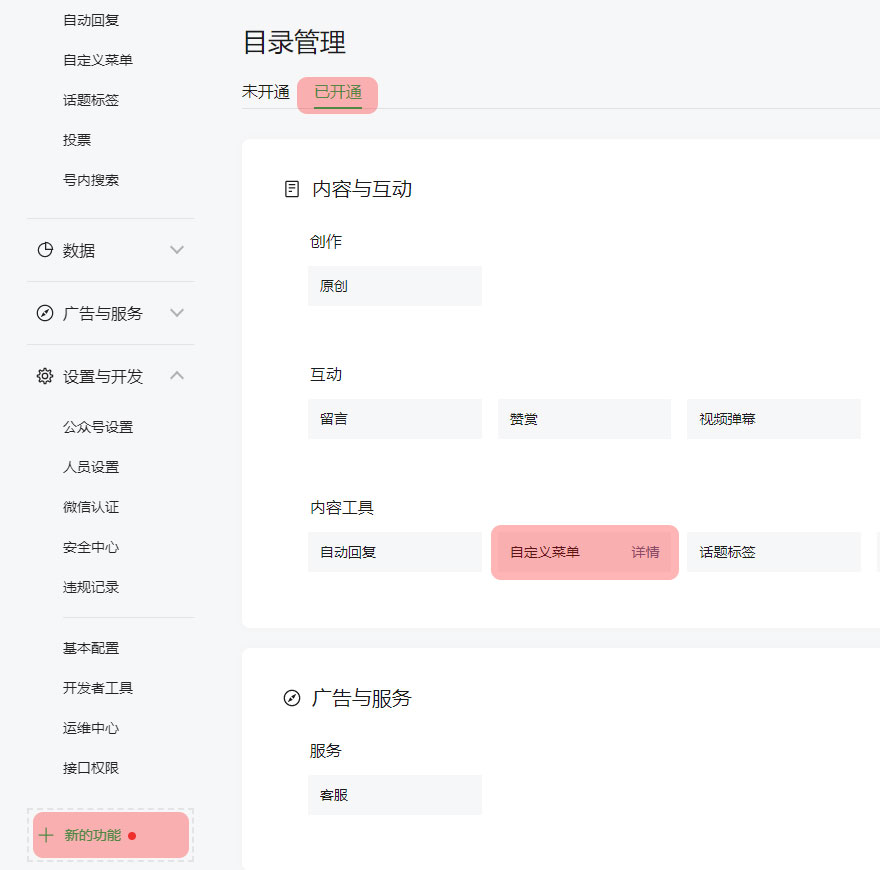
Task: Open 详情 link for 自定义菜单
Action: [x=645, y=552]
